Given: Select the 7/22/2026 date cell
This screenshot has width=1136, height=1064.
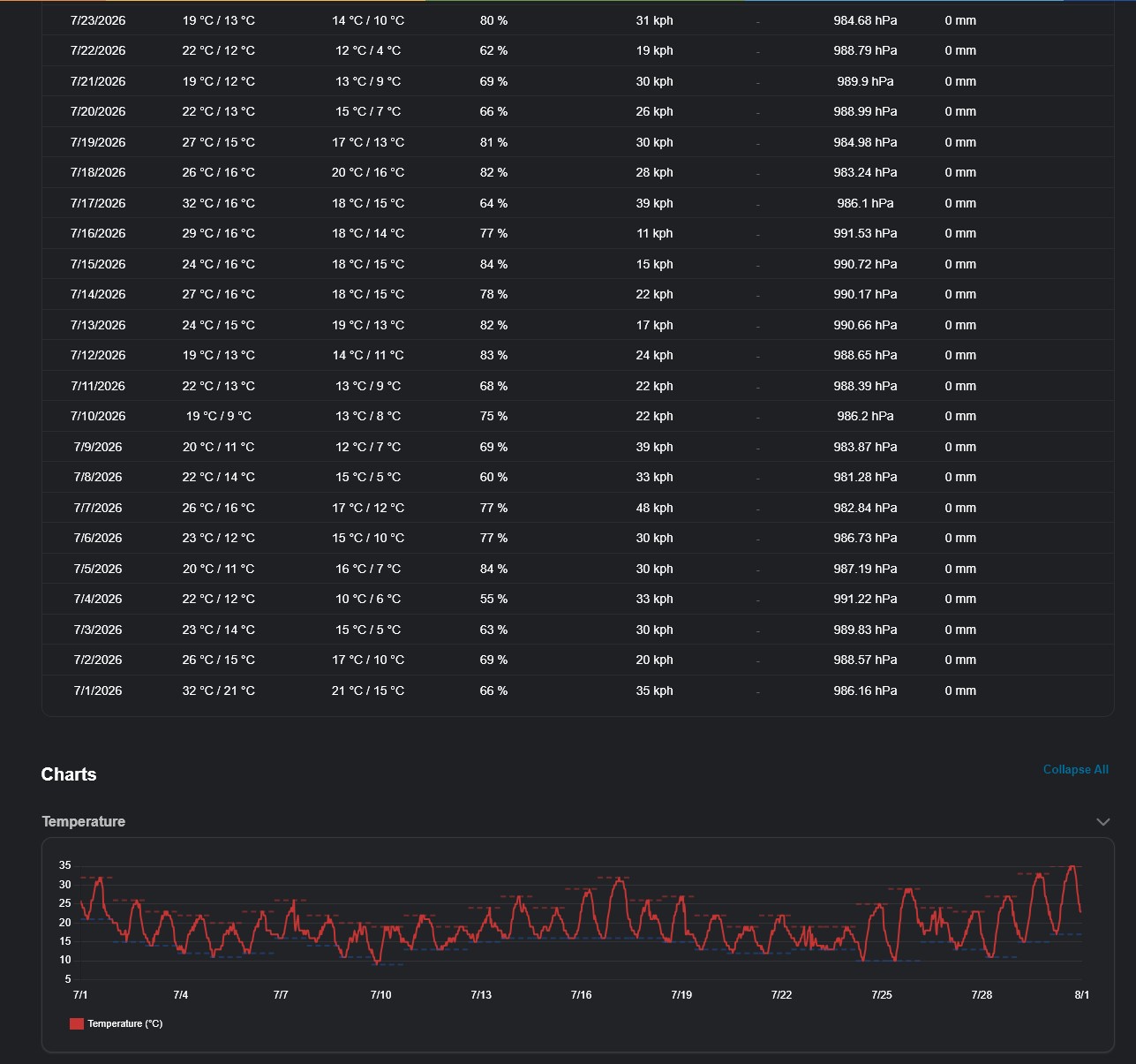Looking at the screenshot, I should coord(98,50).
